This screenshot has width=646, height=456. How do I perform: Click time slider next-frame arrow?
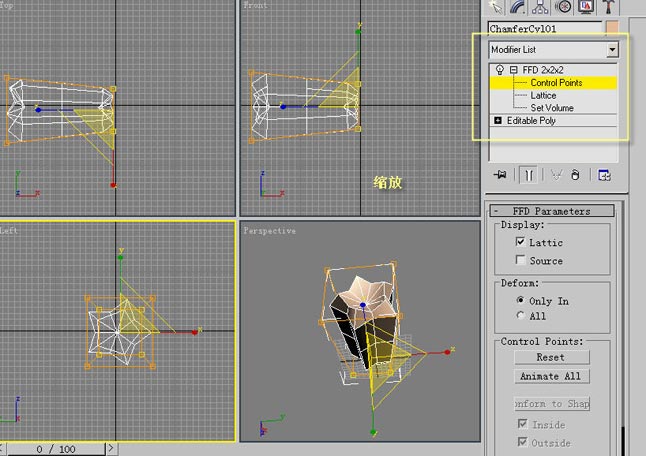(x=111, y=449)
